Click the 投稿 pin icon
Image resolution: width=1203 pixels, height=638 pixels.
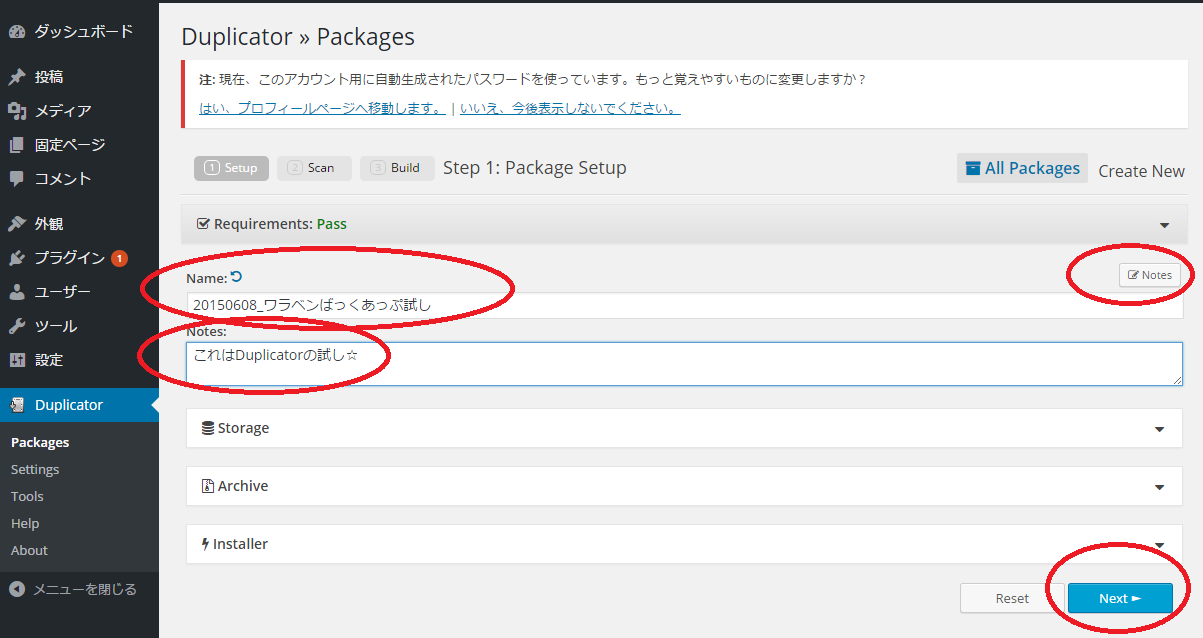coord(17,77)
